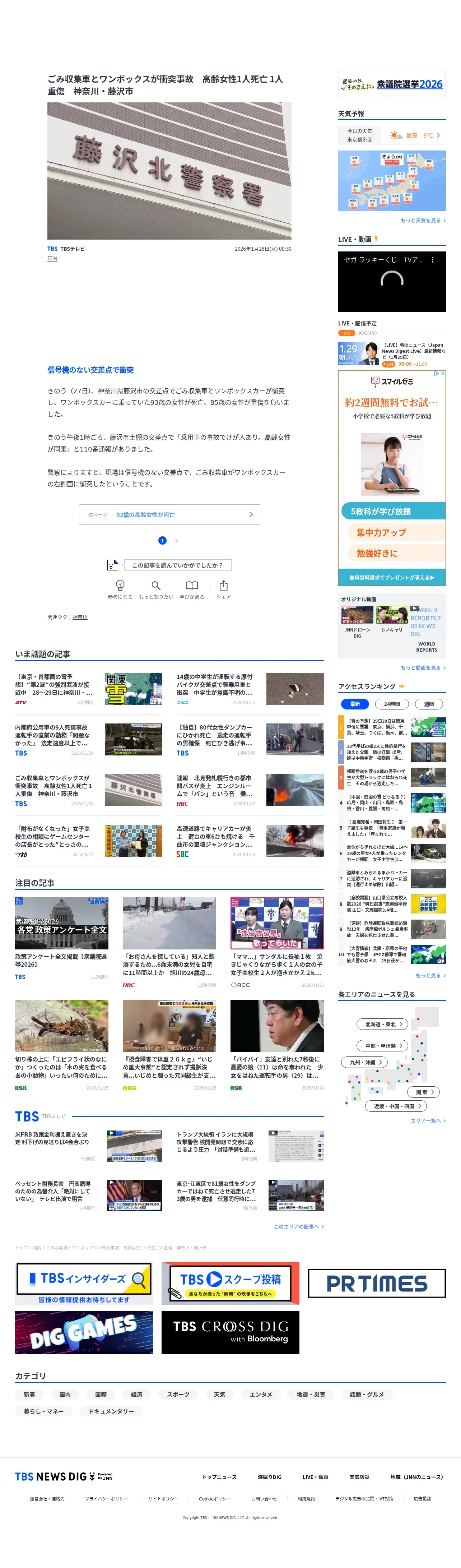Click the sun weather icon for 東京都港区

396,135
